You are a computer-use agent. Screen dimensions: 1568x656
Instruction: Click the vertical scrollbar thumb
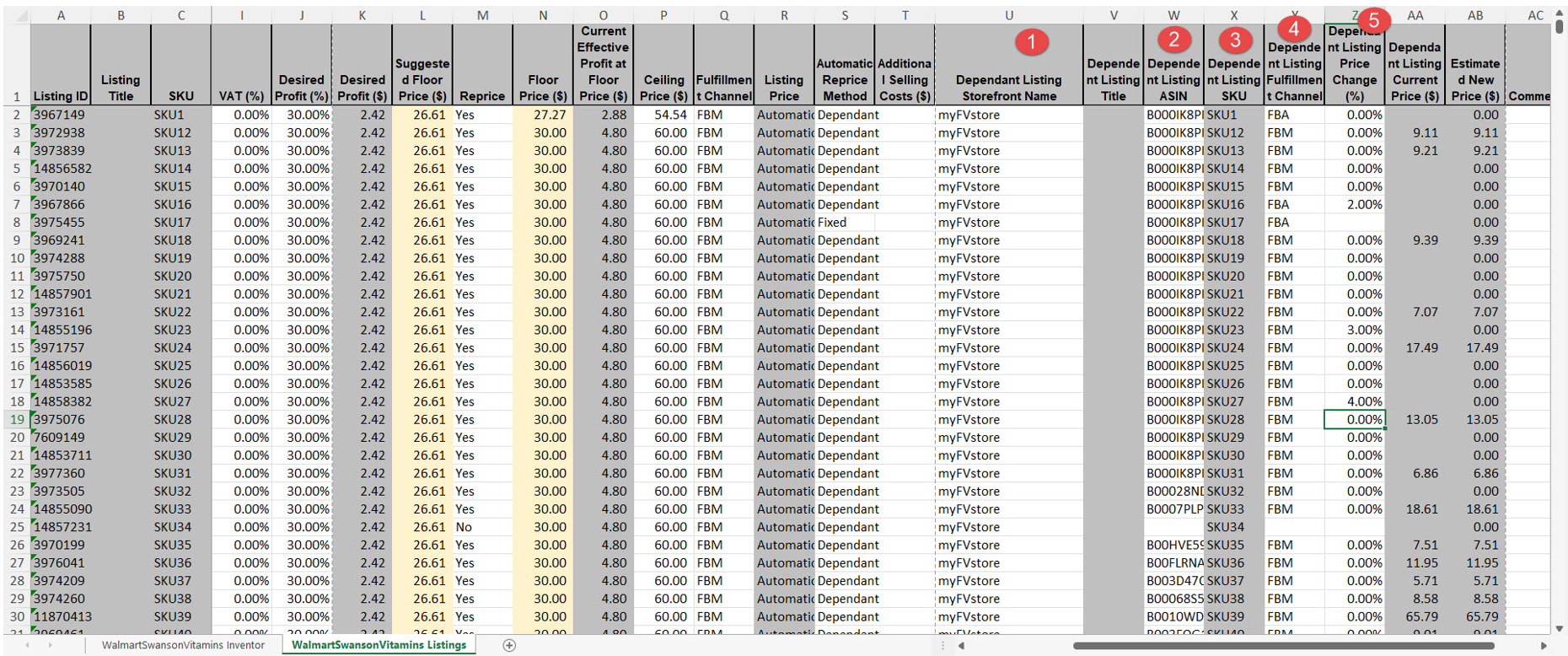point(1559,27)
